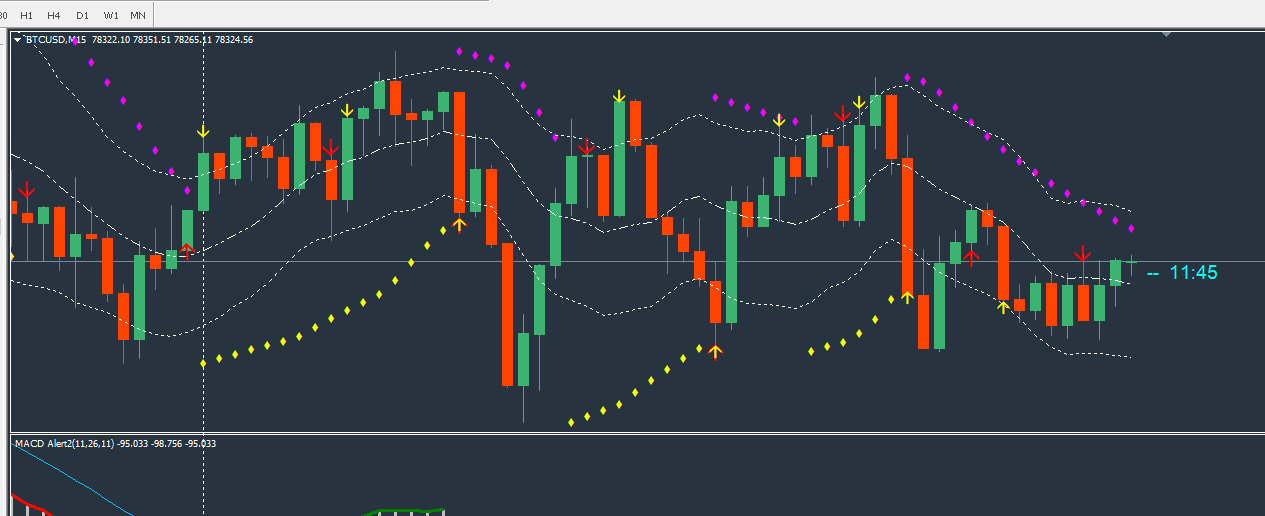Screen dimensions: 1265x516
Task: Click the chart shift triangle marker at top
Action: point(1165,34)
